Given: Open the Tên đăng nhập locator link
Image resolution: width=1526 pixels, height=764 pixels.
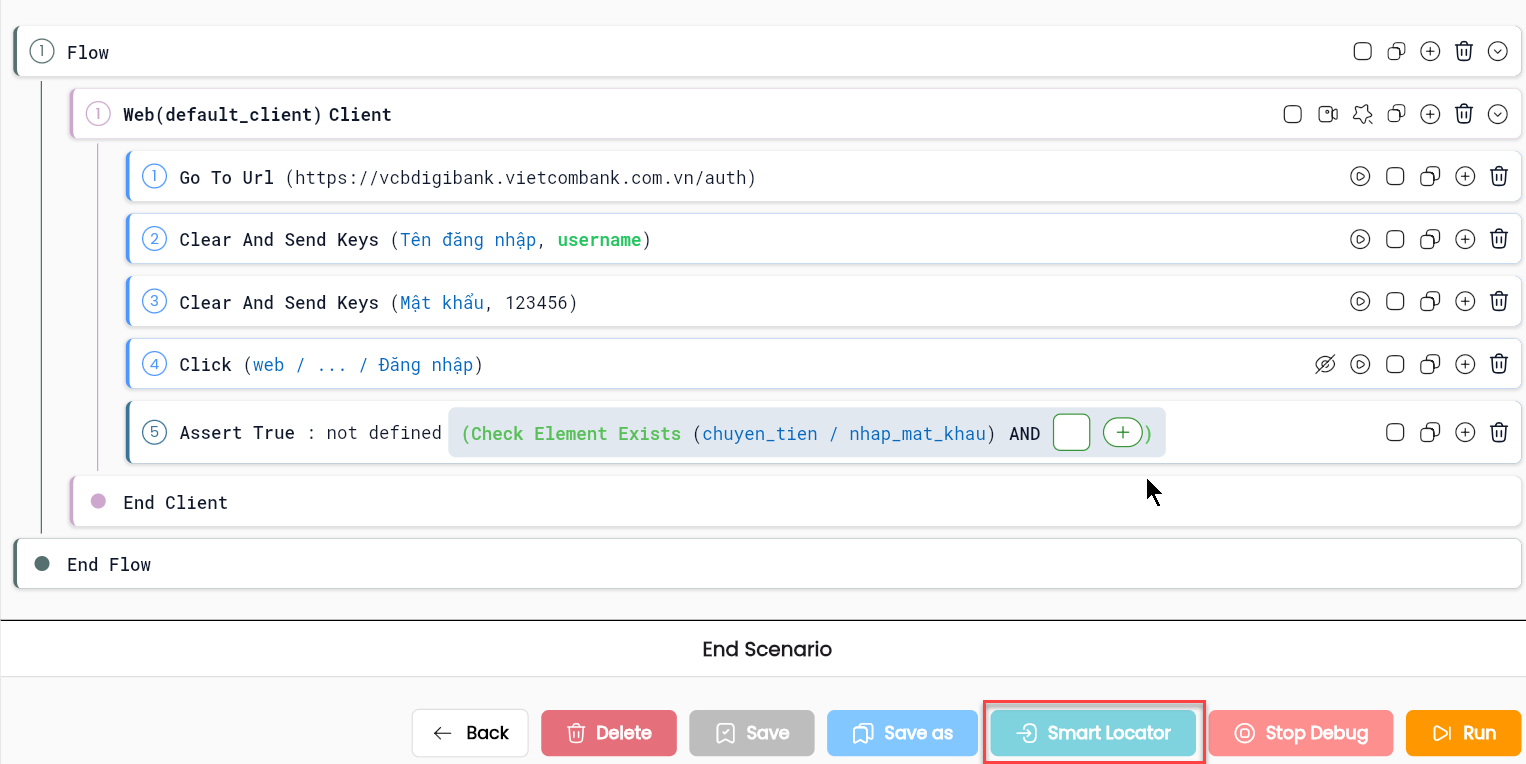Looking at the screenshot, I should point(468,240).
